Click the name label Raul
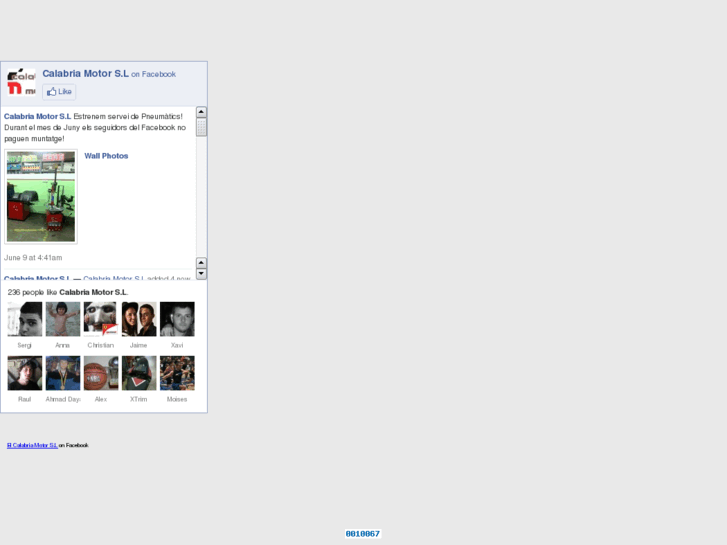This screenshot has width=727, height=545. pos(25,399)
